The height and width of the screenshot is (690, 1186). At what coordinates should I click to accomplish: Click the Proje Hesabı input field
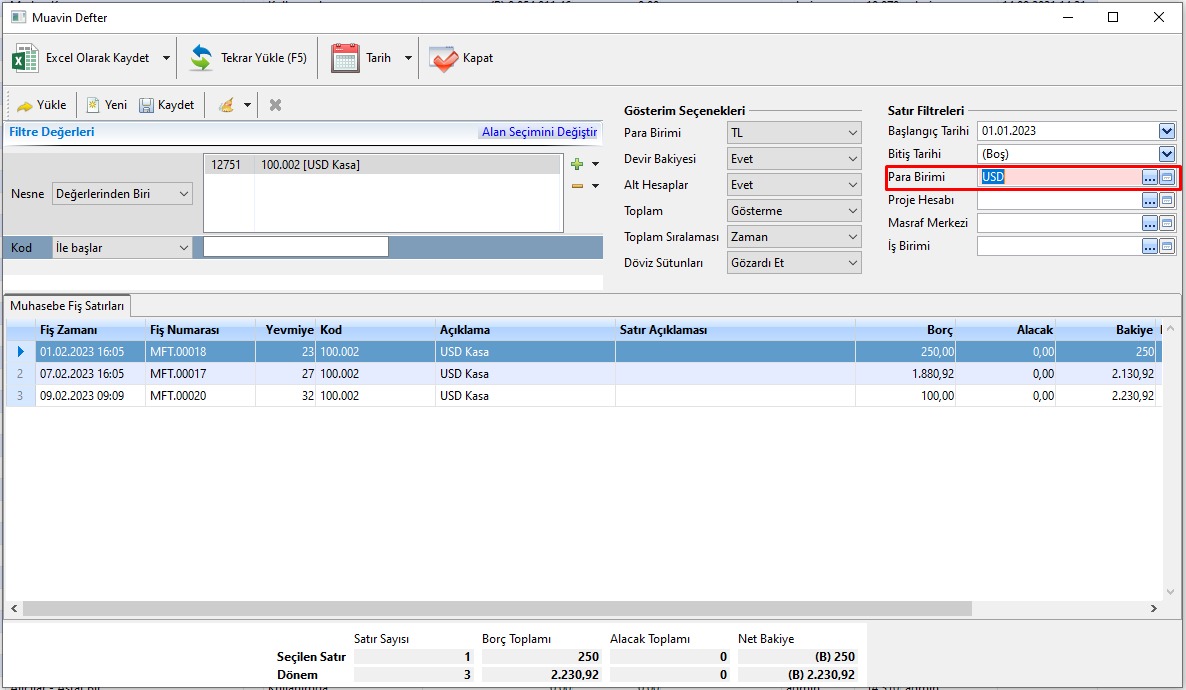(1059, 200)
